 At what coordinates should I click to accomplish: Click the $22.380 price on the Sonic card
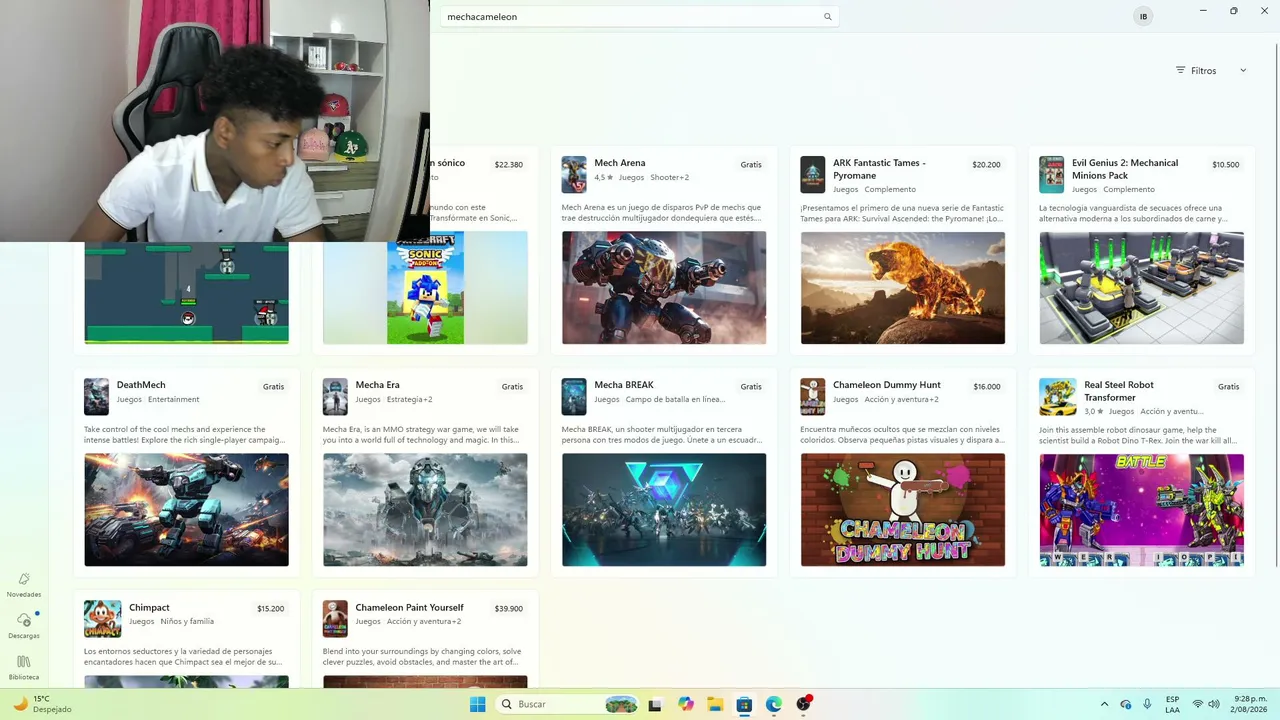click(509, 164)
